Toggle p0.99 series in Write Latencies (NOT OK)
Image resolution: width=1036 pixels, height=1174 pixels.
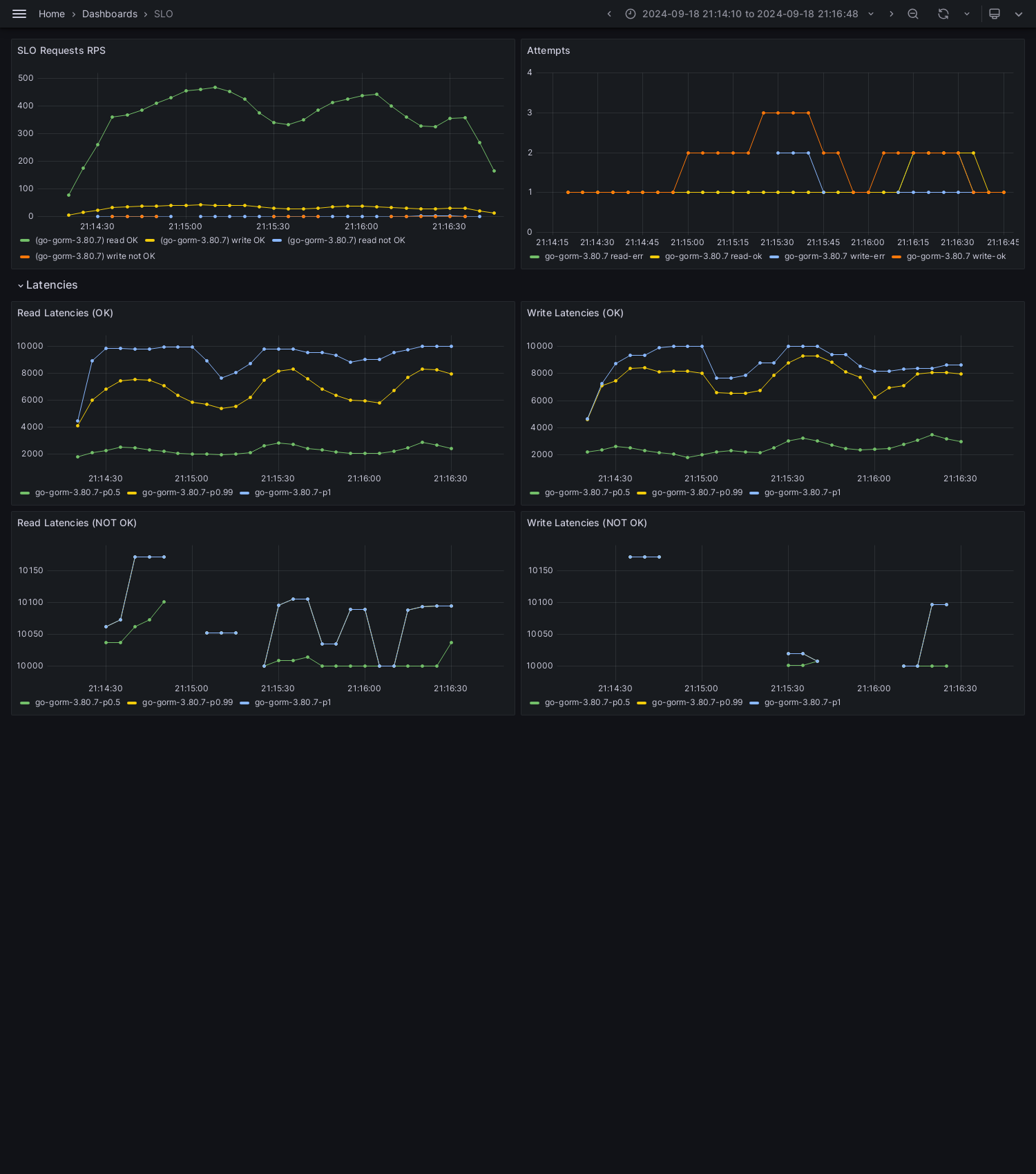697,702
